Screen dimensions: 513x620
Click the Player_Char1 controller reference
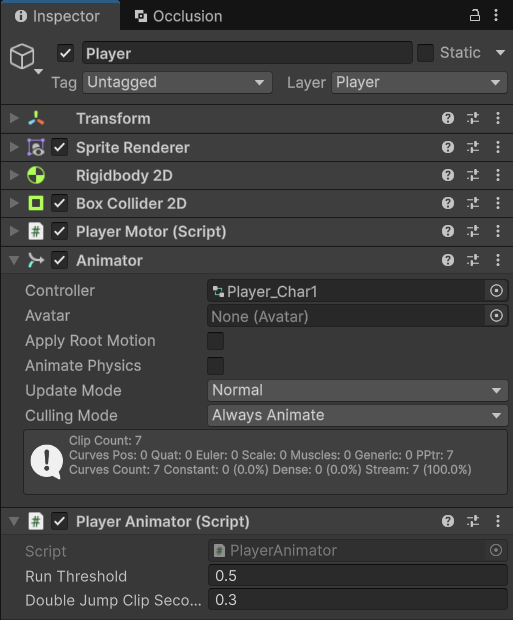click(x=346, y=291)
